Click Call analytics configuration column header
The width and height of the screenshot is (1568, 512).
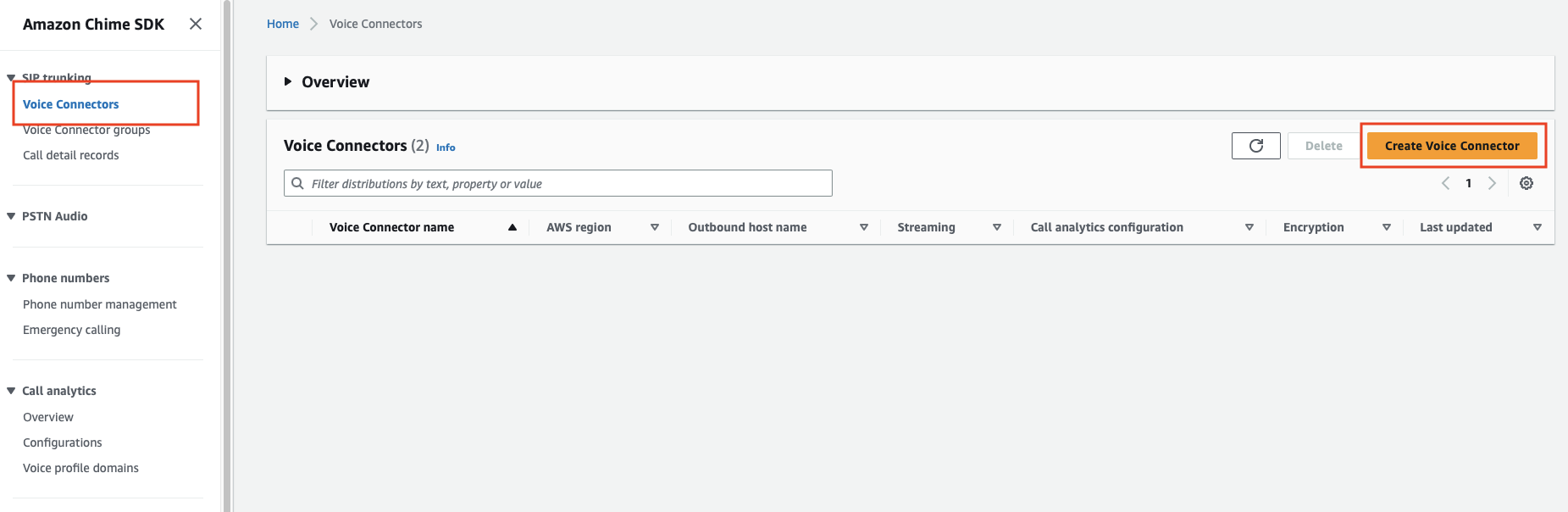click(x=1106, y=227)
